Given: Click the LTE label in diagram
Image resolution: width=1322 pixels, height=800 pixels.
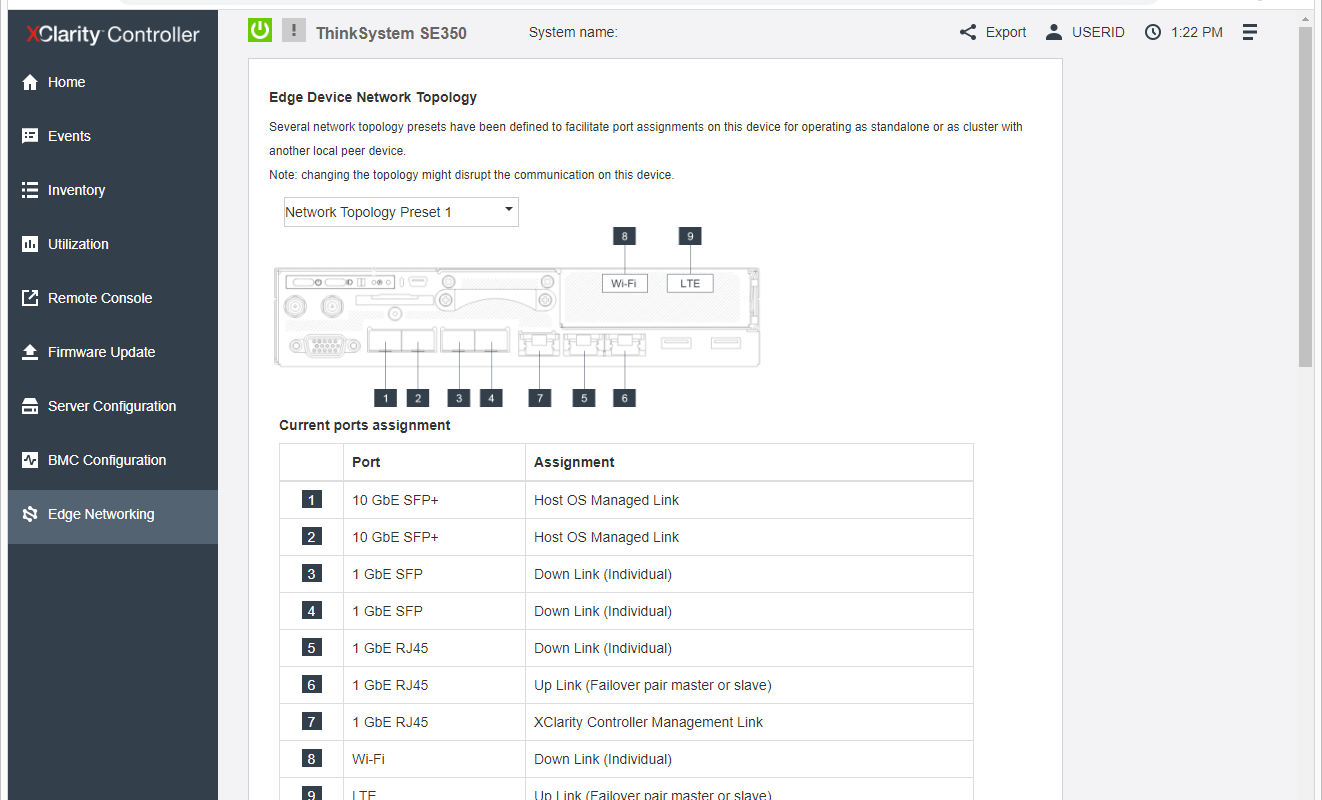Looking at the screenshot, I should tap(690, 283).
